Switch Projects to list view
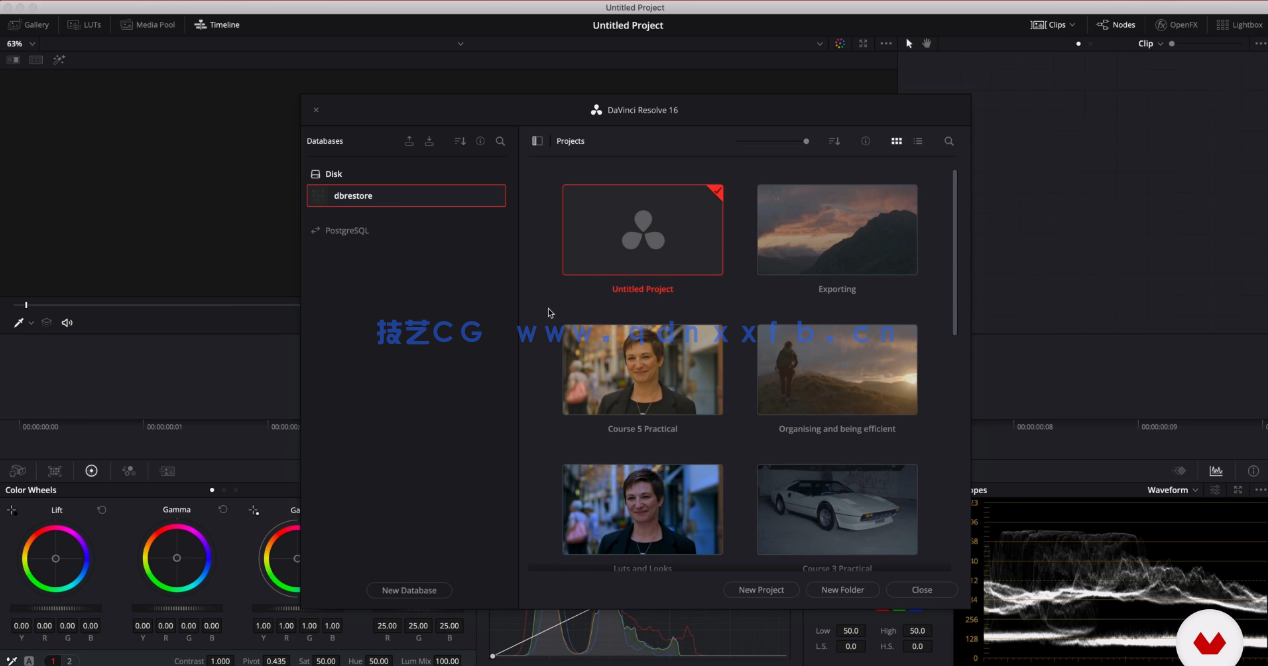The width and height of the screenshot is (1268, 666). [x=917, y=141]
